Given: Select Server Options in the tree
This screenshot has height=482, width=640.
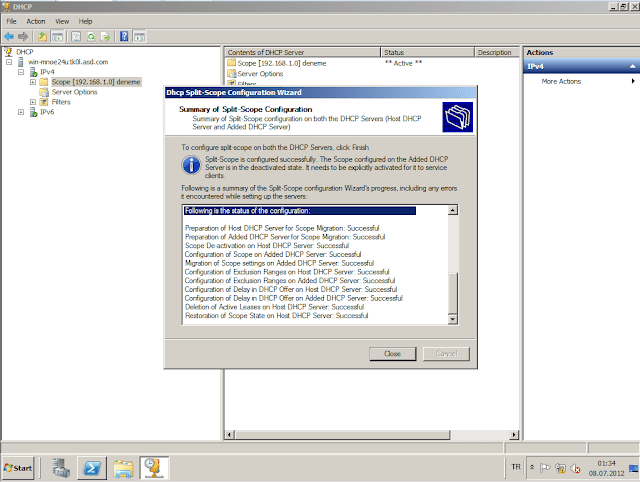Looking at the screenshot, I should click(74, 92).
